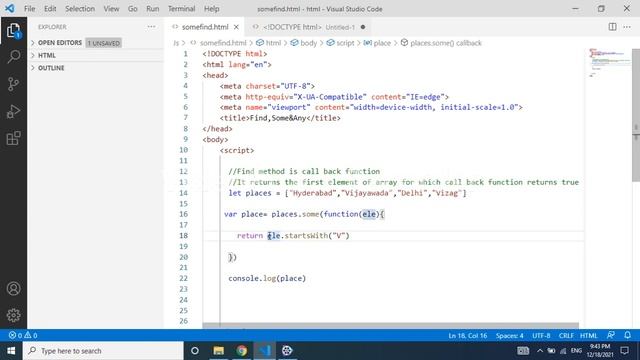Open Google Chrome from taskbar

click(x=242, y=351)
